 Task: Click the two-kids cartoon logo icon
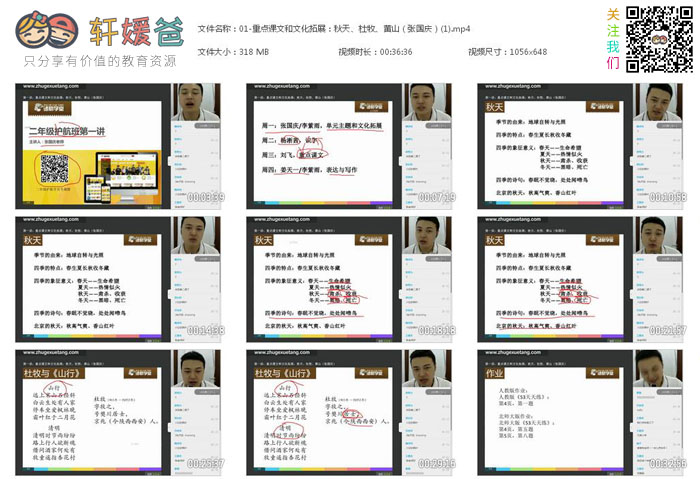47,30
